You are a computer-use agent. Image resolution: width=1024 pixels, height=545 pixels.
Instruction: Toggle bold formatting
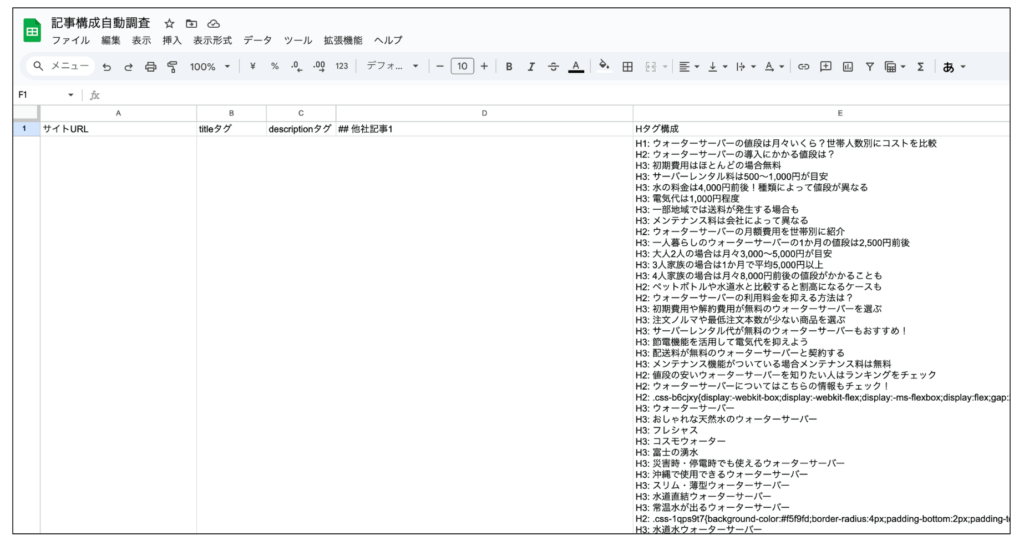509,67
